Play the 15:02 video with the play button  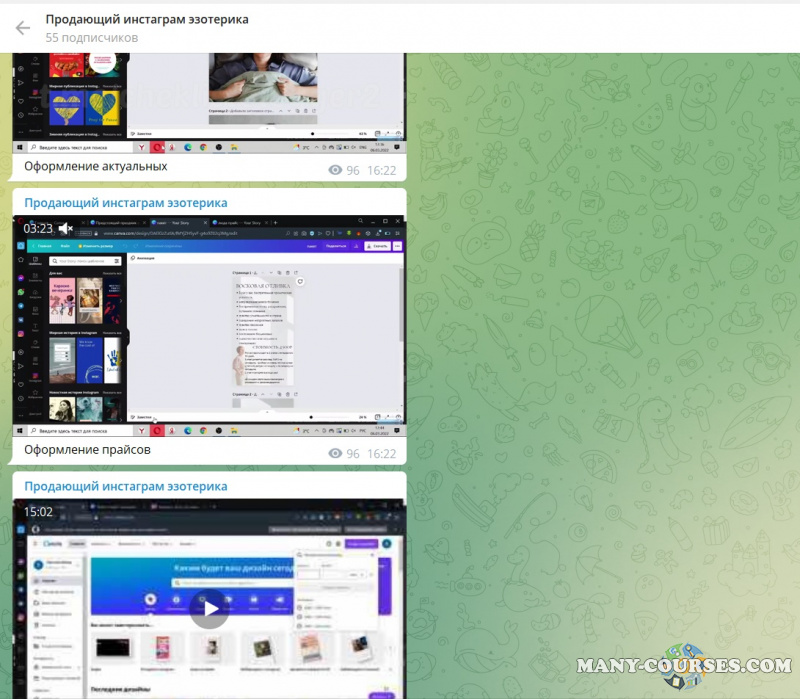coord(209,607)
